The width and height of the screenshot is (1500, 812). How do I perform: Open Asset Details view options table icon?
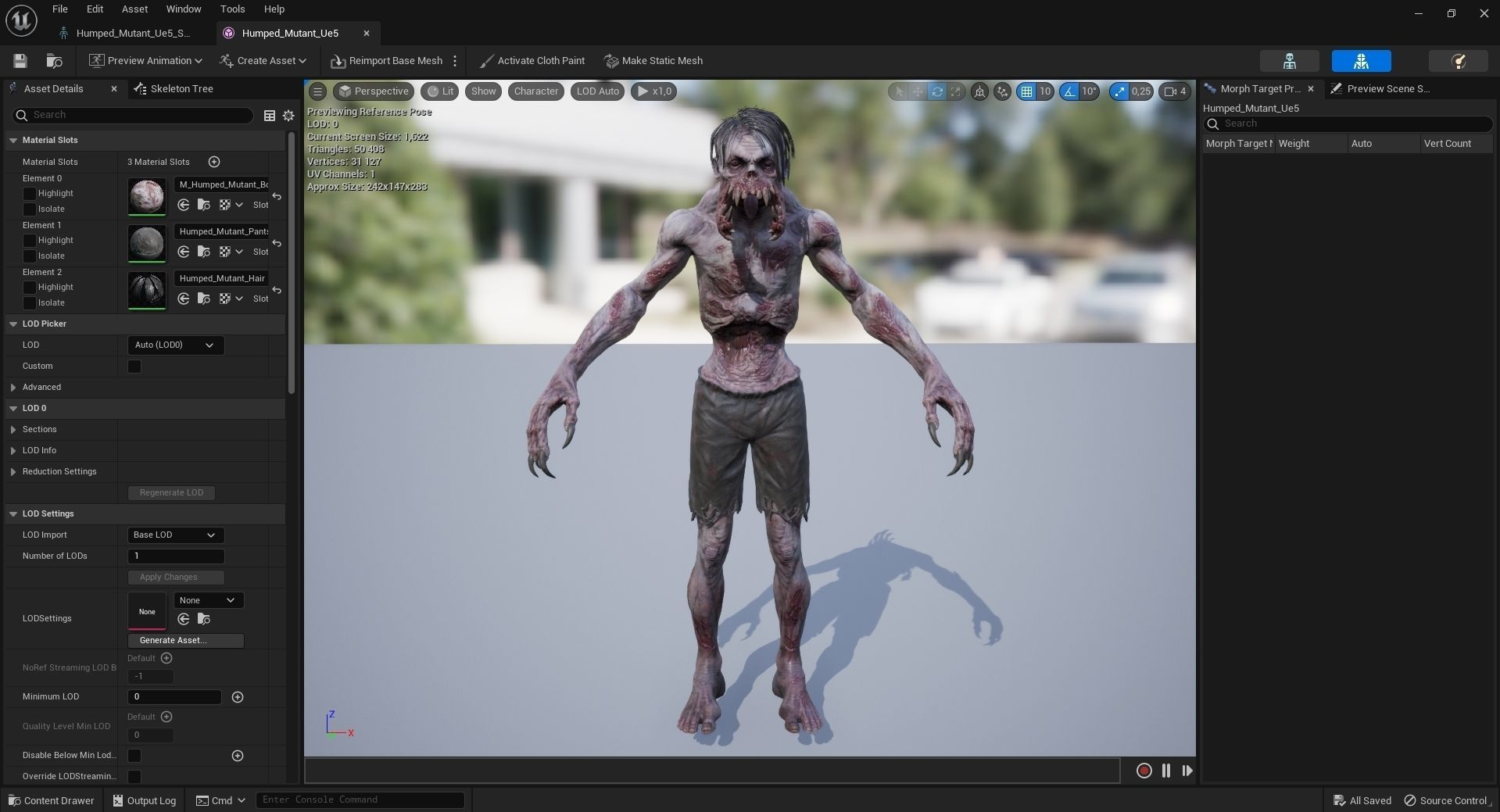coord(270,116)
